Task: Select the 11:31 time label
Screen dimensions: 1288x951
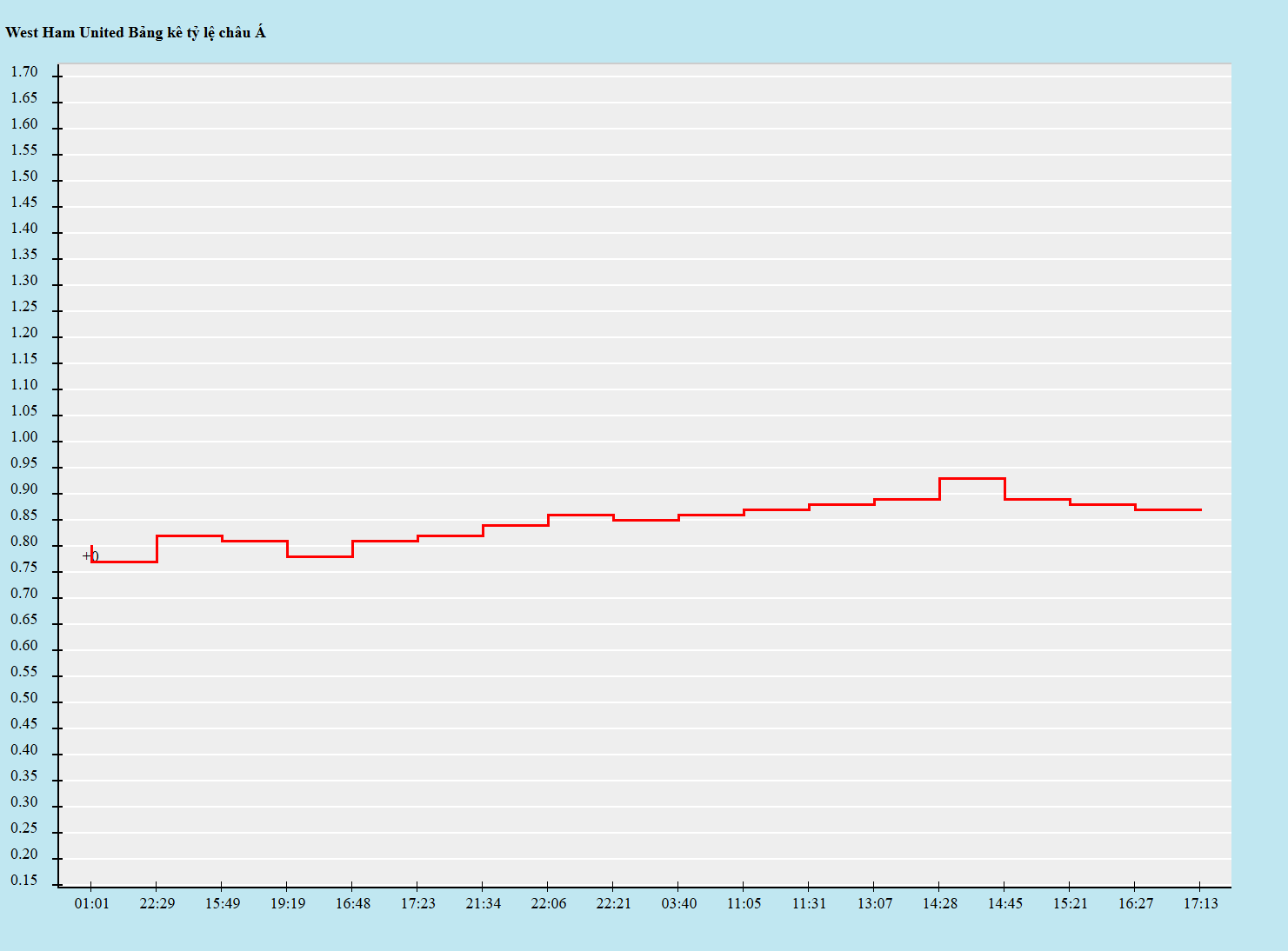Action: 809,903
